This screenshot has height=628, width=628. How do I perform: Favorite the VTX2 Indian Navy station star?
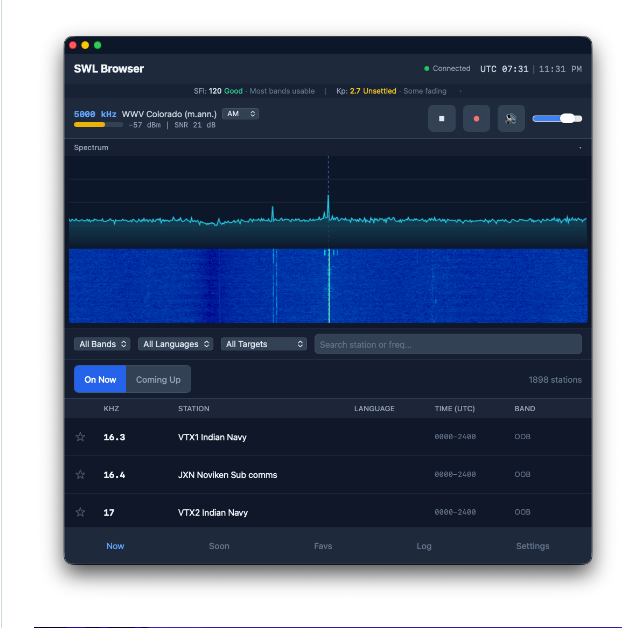[81, 512]
